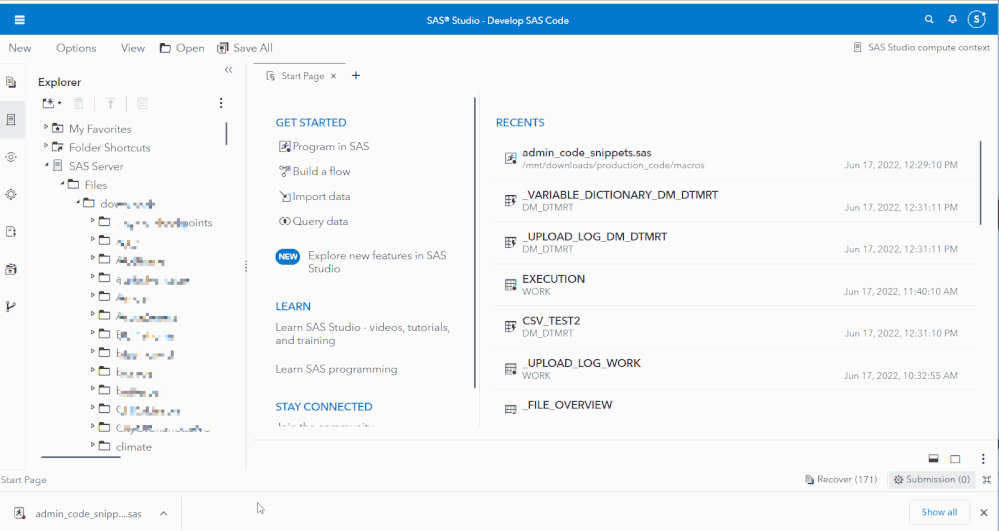Image resolution: width=999 pixels, height=531 pixels.
Task: Click the bottom panel split layout icon
Action: tap(933, 458)
